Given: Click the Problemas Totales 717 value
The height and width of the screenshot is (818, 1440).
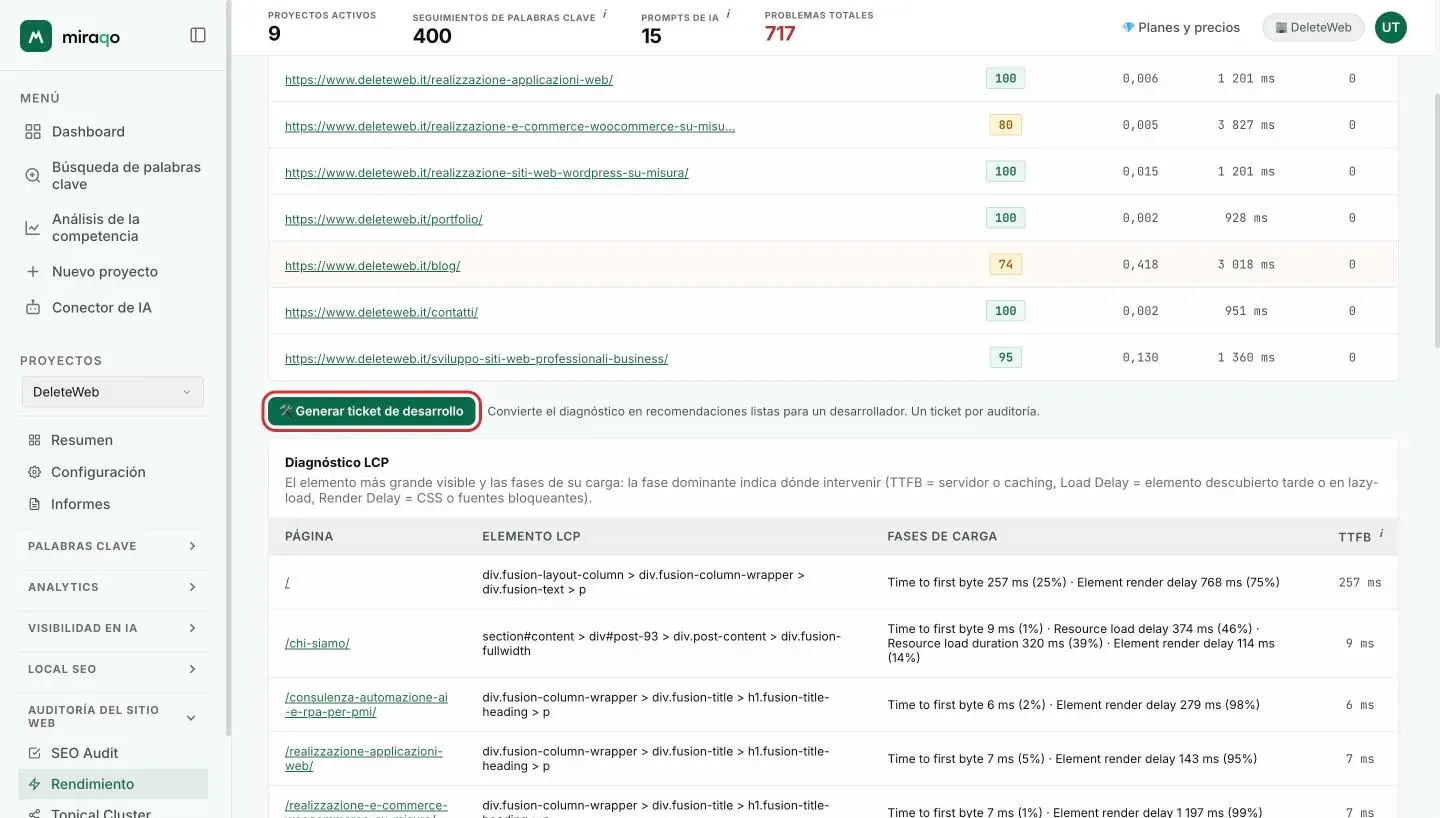Looking at the screenshot, I should tap(780, 34).
